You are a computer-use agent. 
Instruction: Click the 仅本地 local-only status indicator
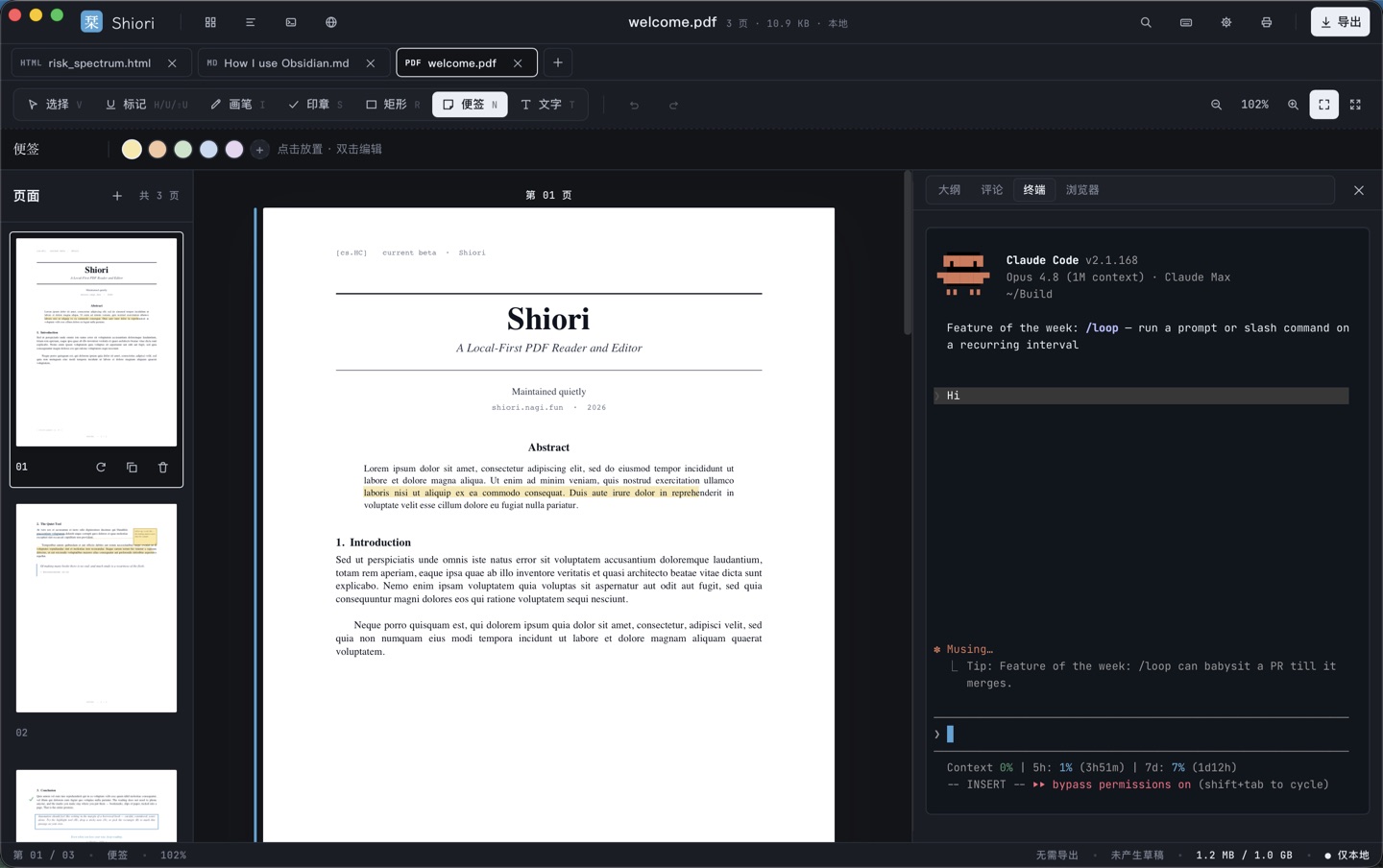click(x=1347, y=856)
